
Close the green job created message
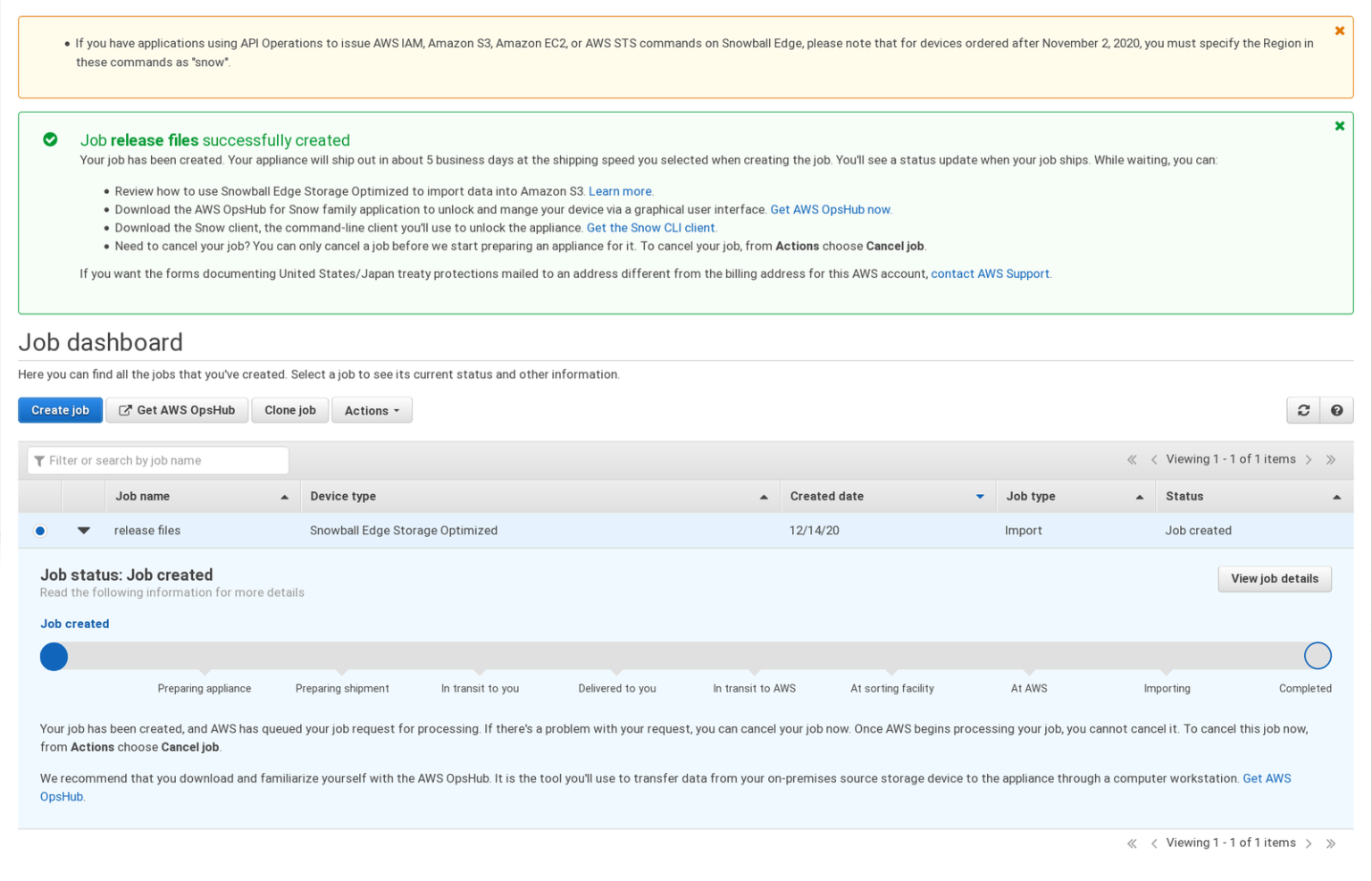tap(1339, 126)
